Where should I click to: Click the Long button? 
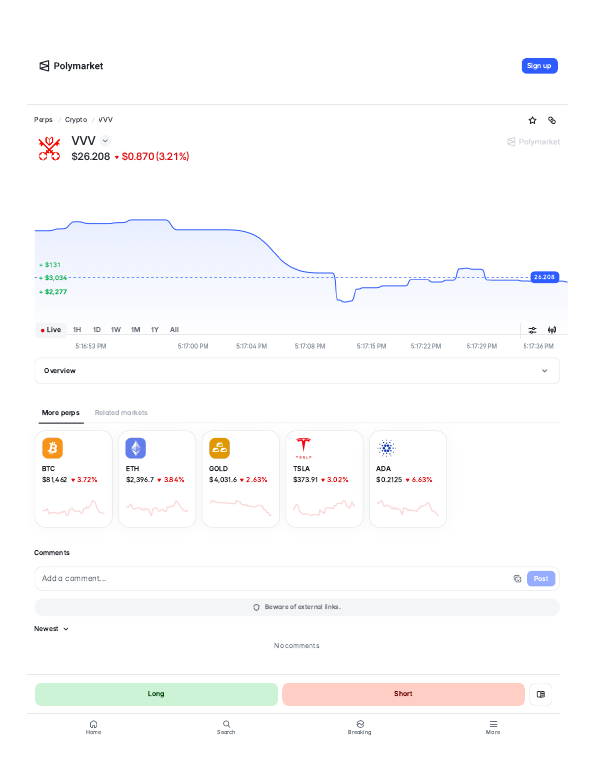coord(156,694)
